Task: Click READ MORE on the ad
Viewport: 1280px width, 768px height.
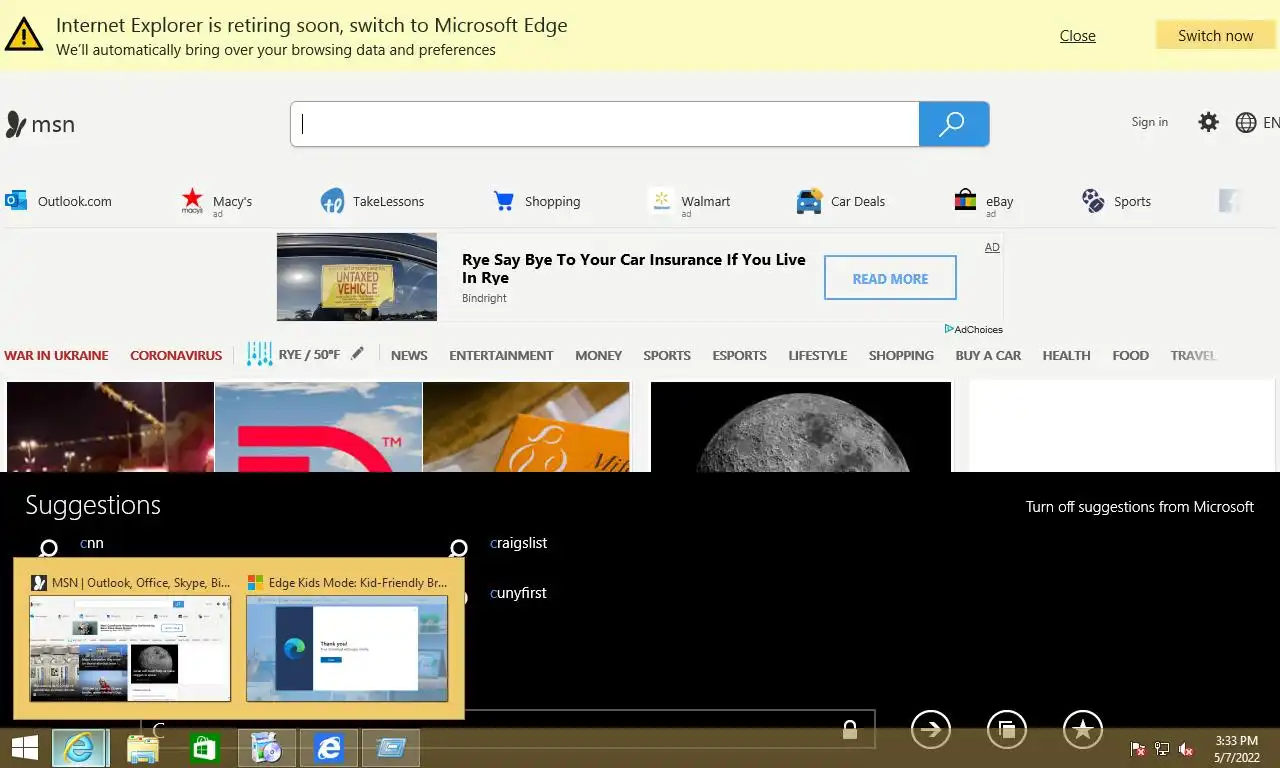Action: click(890, 278)
